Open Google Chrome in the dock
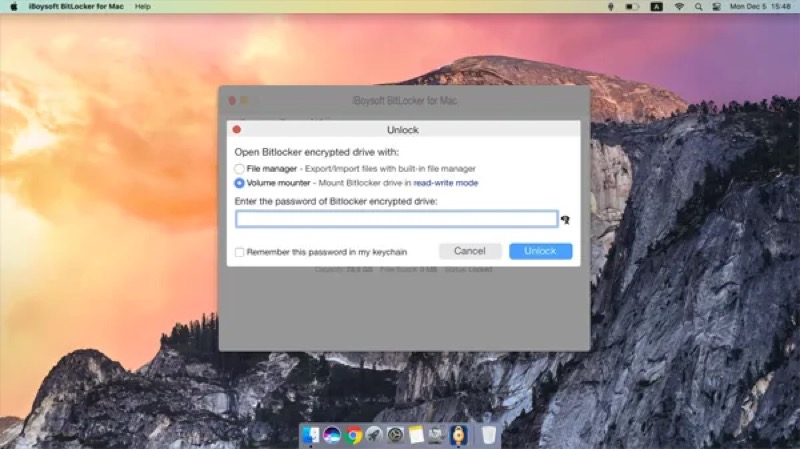The width and height of the screenshot is (800, 449). [x=353, y=435]
